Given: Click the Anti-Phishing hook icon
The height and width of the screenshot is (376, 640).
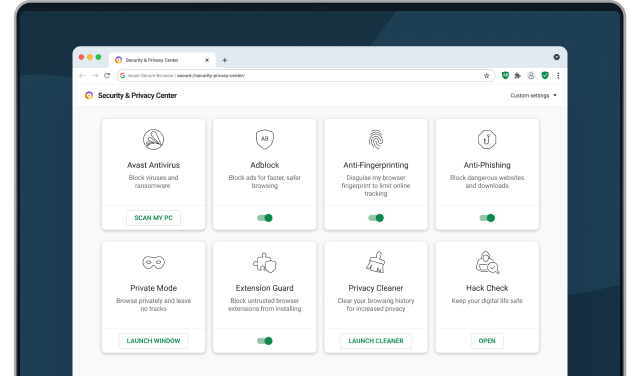Looking at the screenshot, I should [x=487, y=139].
